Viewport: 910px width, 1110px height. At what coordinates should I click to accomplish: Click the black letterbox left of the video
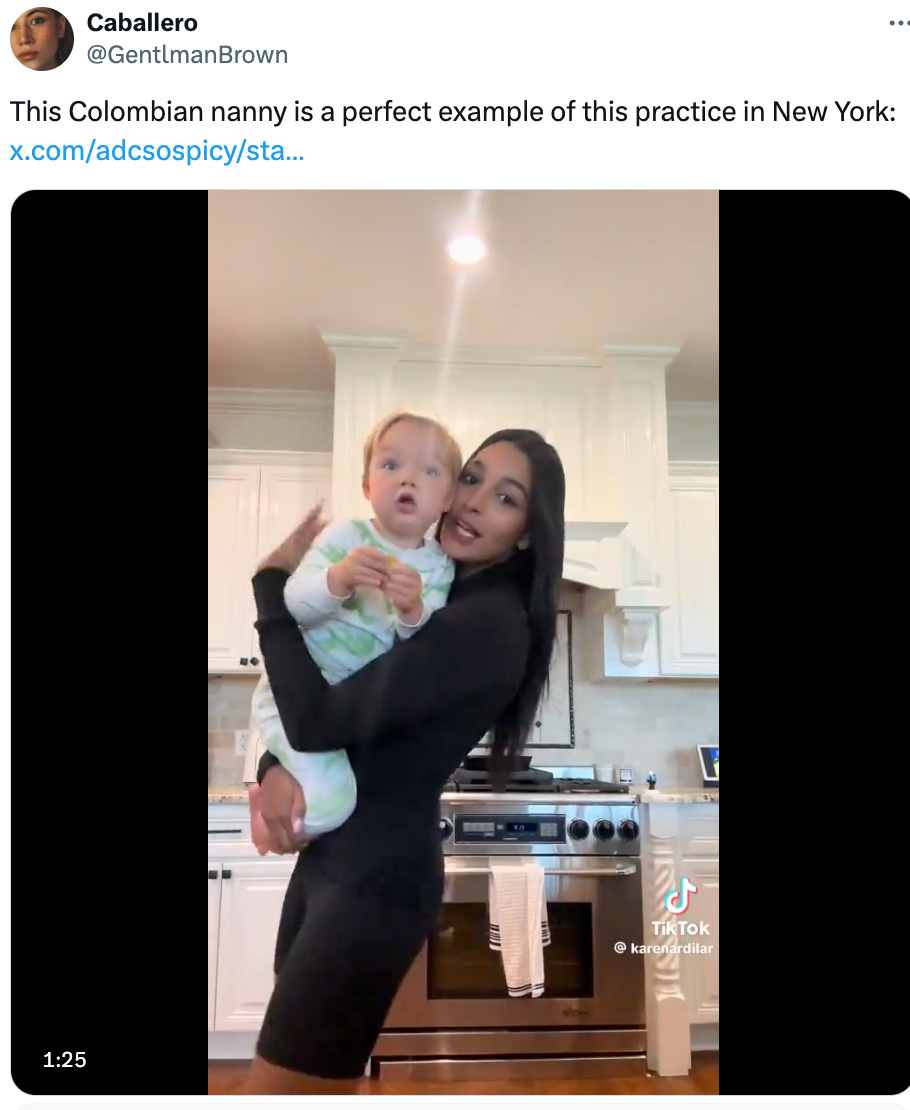click(x=110, y=641)
